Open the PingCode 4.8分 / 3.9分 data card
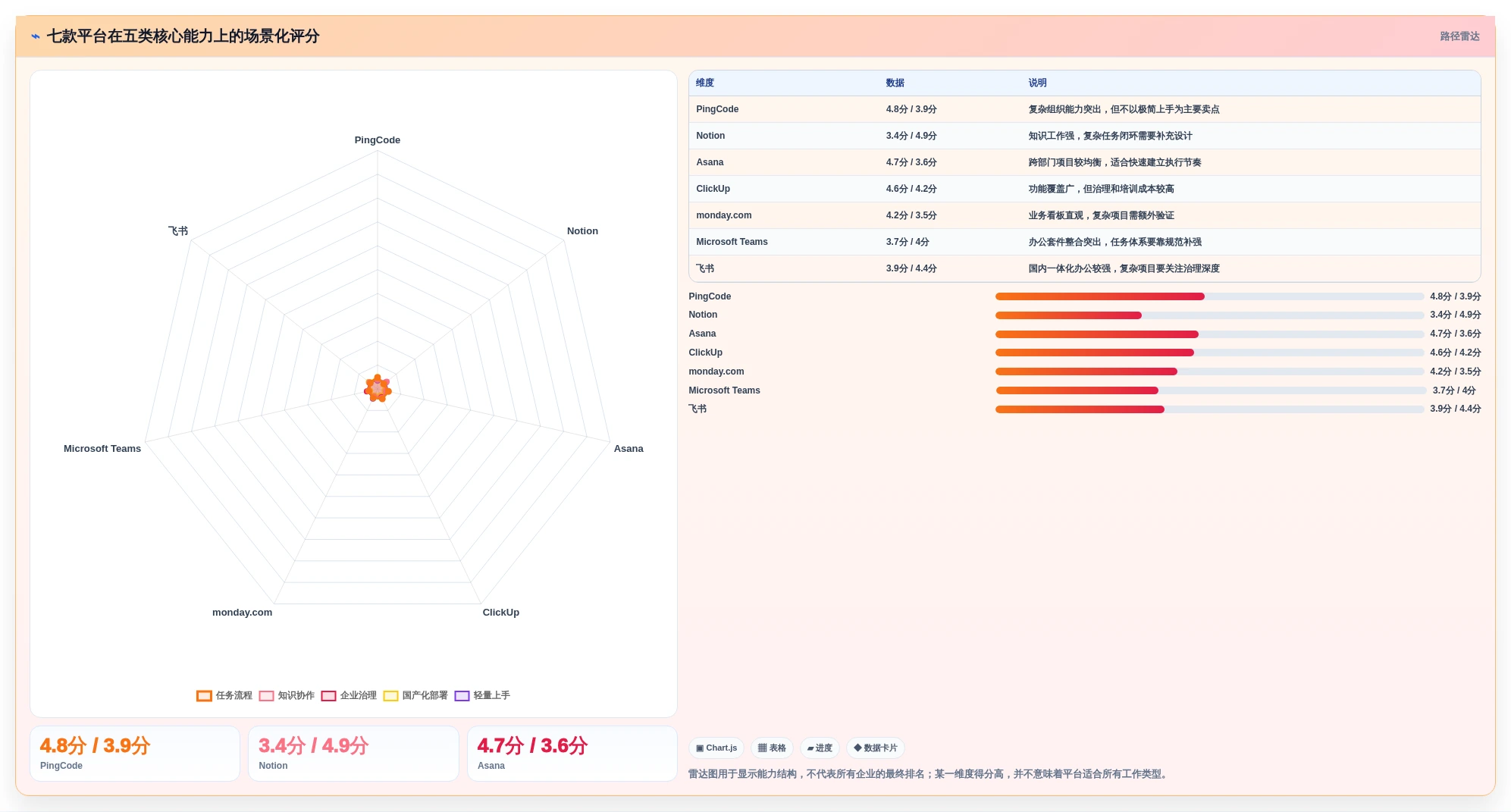The height and width of the screenshot is (812, 1511). click(135, 754)
